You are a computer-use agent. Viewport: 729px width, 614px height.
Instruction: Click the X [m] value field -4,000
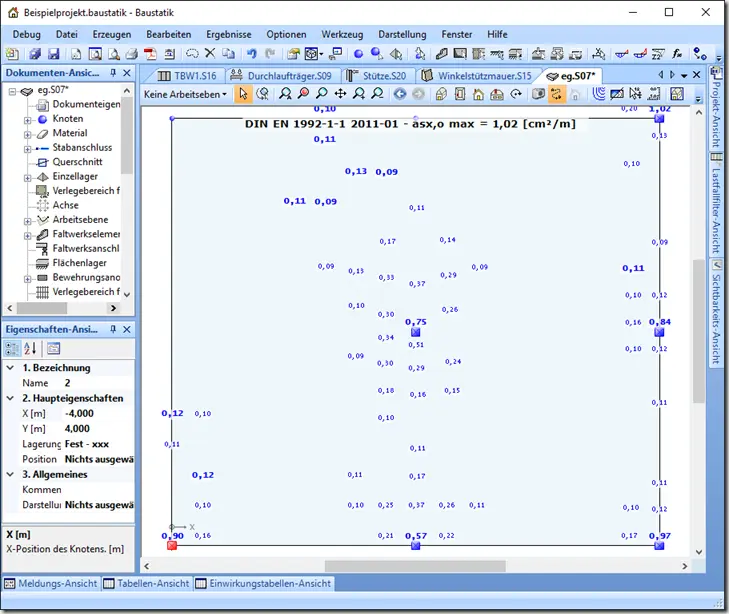tap(98, 413)
